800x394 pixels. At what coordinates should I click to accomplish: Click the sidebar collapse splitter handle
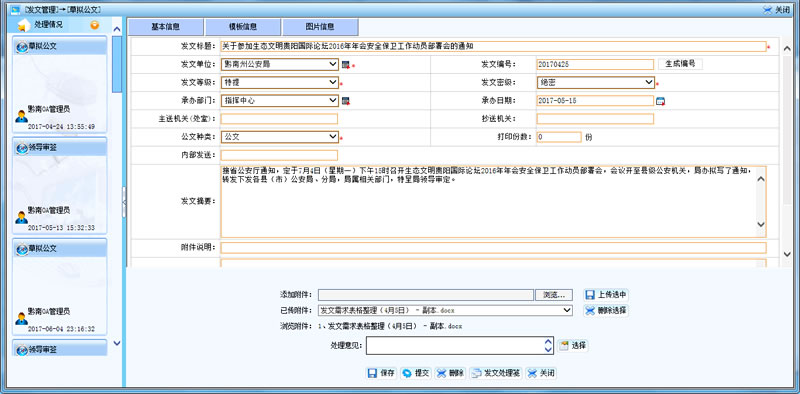pyautogui.click(x=124, y=202)
